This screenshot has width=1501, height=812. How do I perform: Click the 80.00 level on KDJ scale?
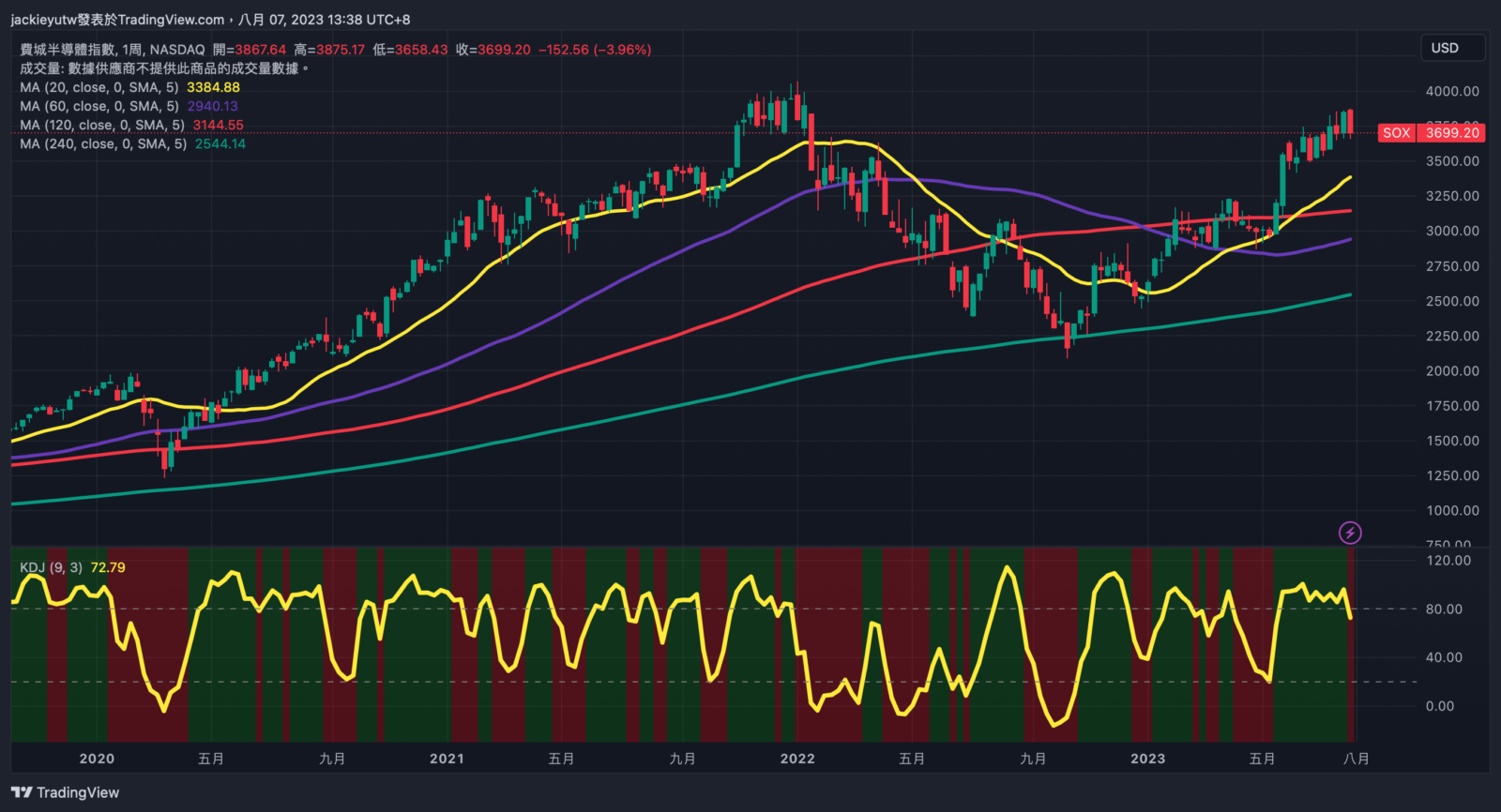pyautogui.click(x=1444, y=609)
